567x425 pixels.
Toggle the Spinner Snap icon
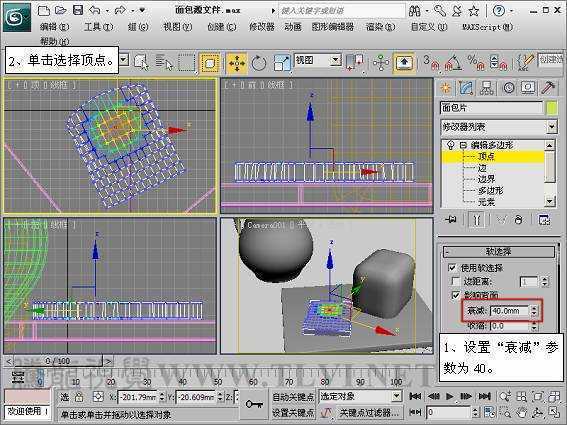tap(498, 62)
